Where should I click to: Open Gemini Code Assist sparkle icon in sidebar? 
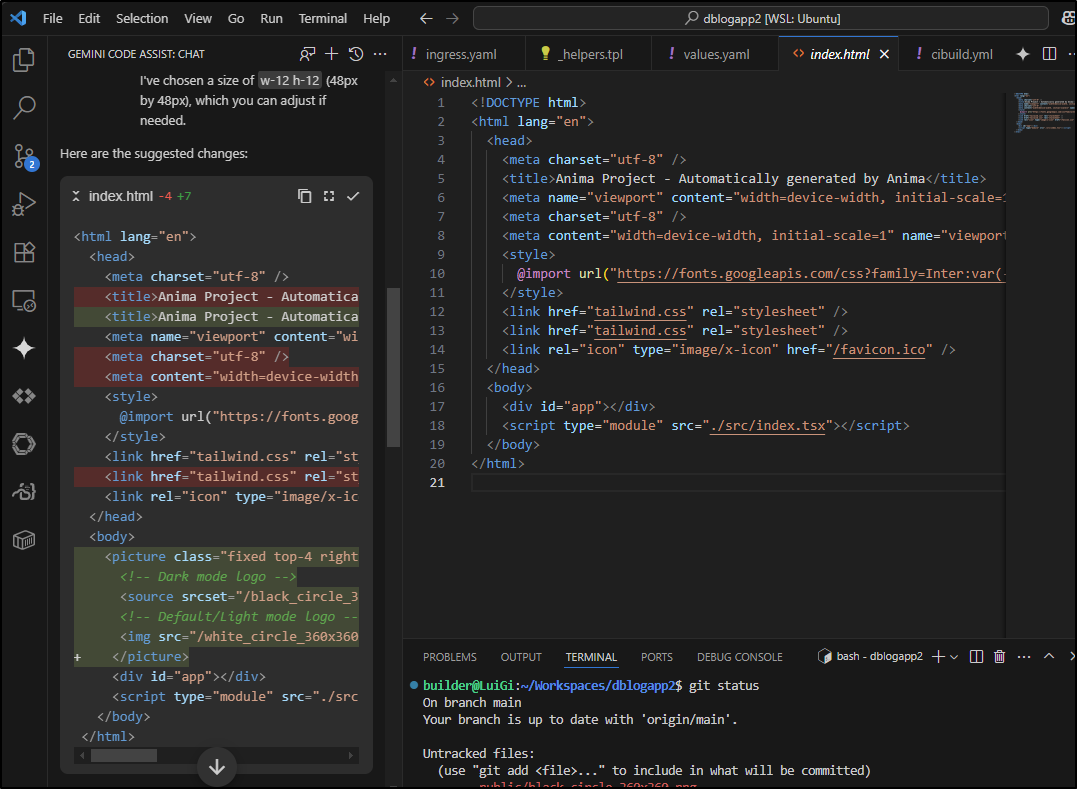pos(24,348)
